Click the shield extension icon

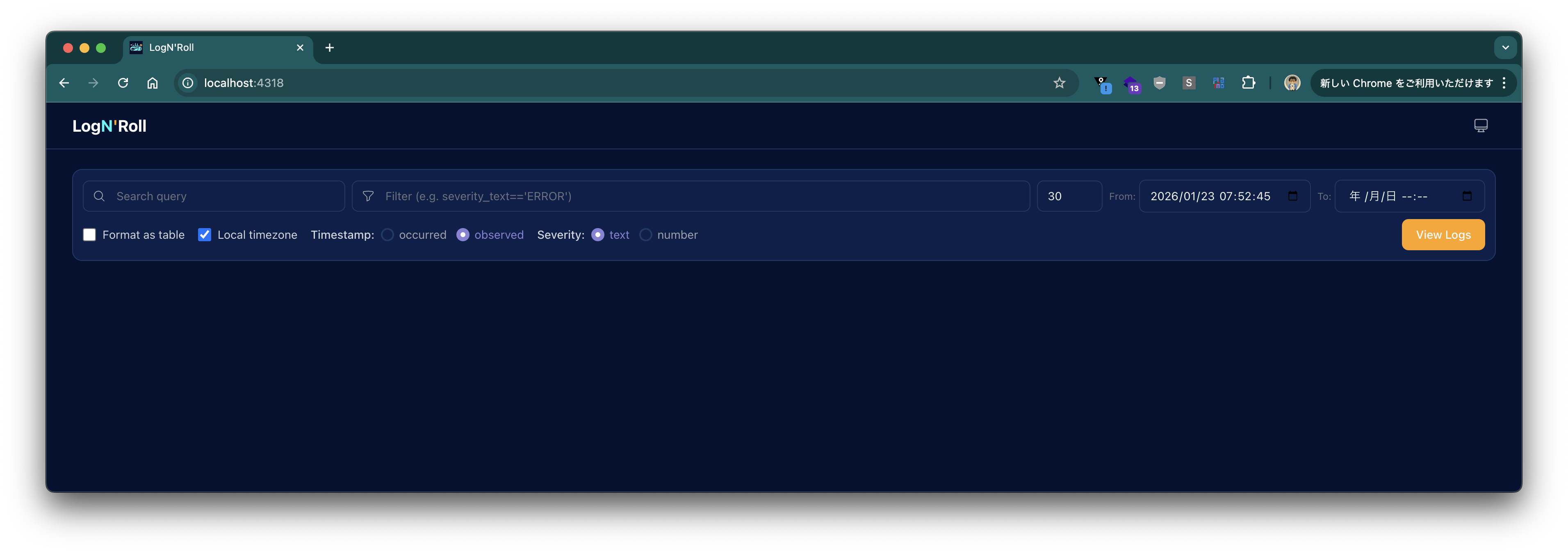click(x=1159, y=83)
